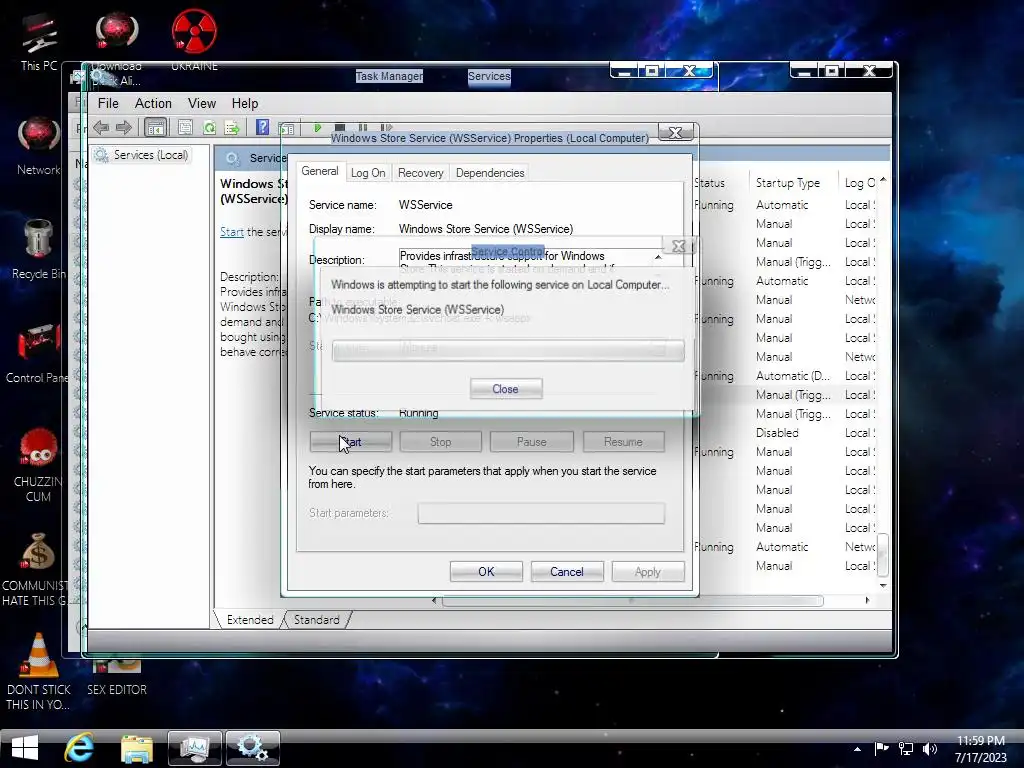Click the Start the service link
The width and height of the screenshot is (1024, 768).
(231, 231)
